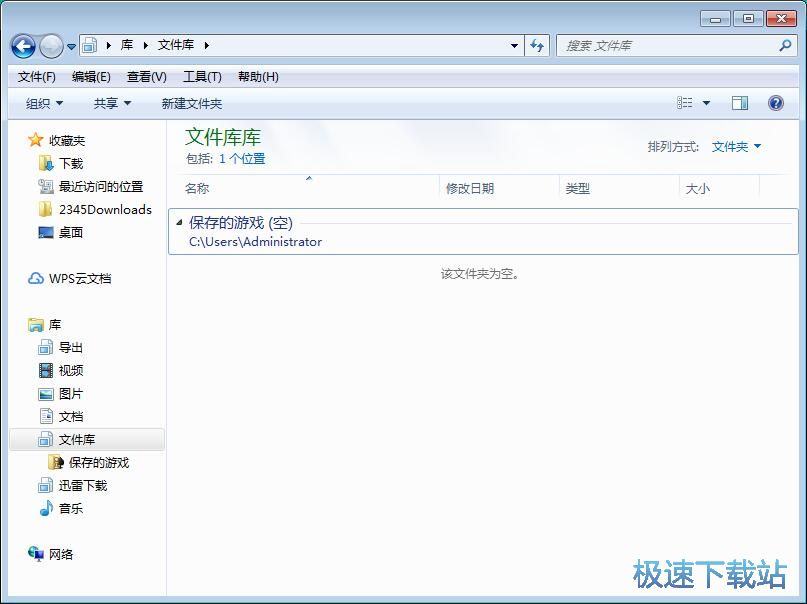Change view with the view mode icon
The image size is (807, 604).
coord(685,103)
